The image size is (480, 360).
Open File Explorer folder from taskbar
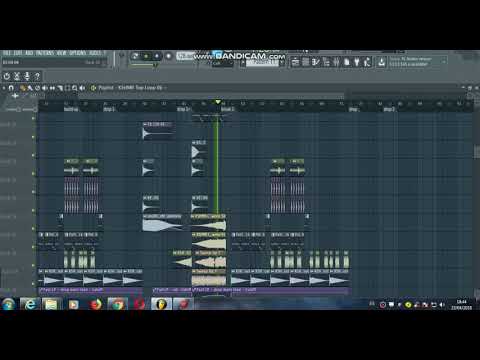[x=52, y=304]
